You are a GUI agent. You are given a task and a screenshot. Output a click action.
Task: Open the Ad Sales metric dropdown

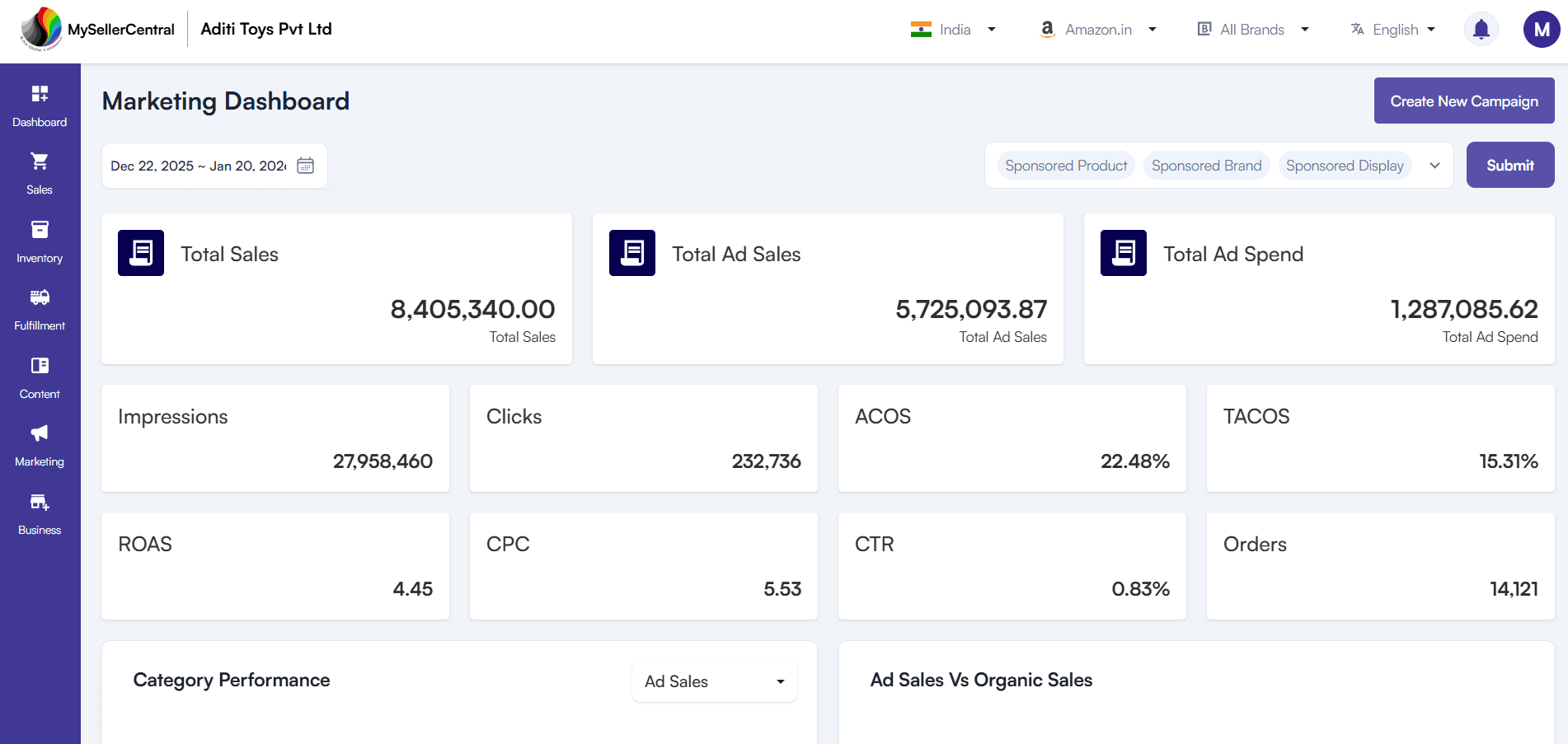click(x=714, y=681)
